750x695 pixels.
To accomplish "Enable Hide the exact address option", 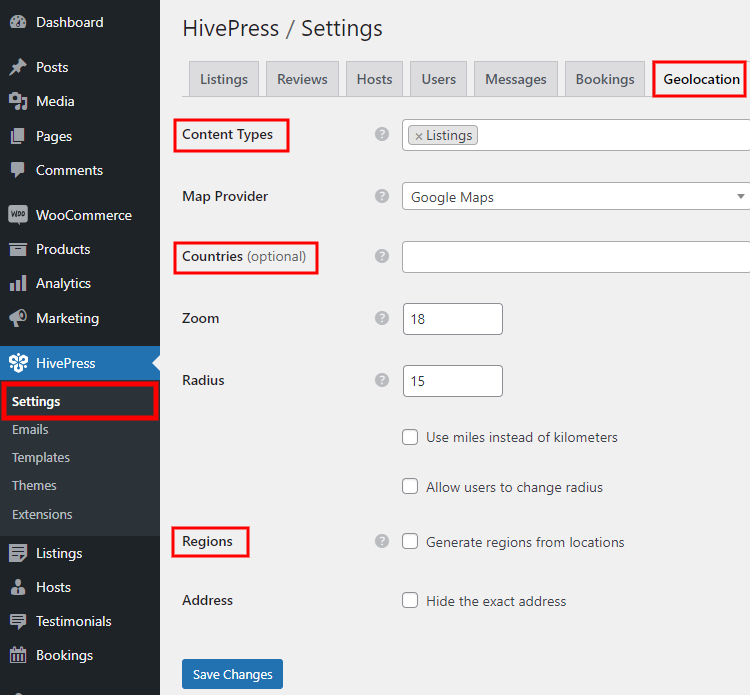I will click(x=410, y=600).
